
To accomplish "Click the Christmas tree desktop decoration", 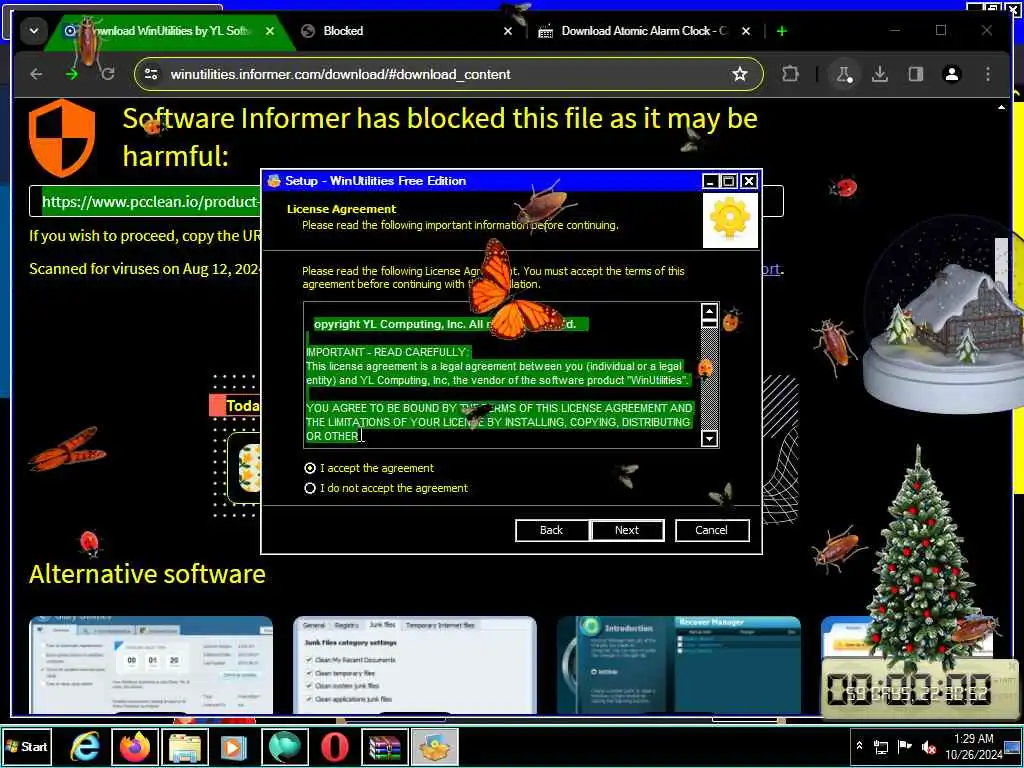I will (920, 558).
